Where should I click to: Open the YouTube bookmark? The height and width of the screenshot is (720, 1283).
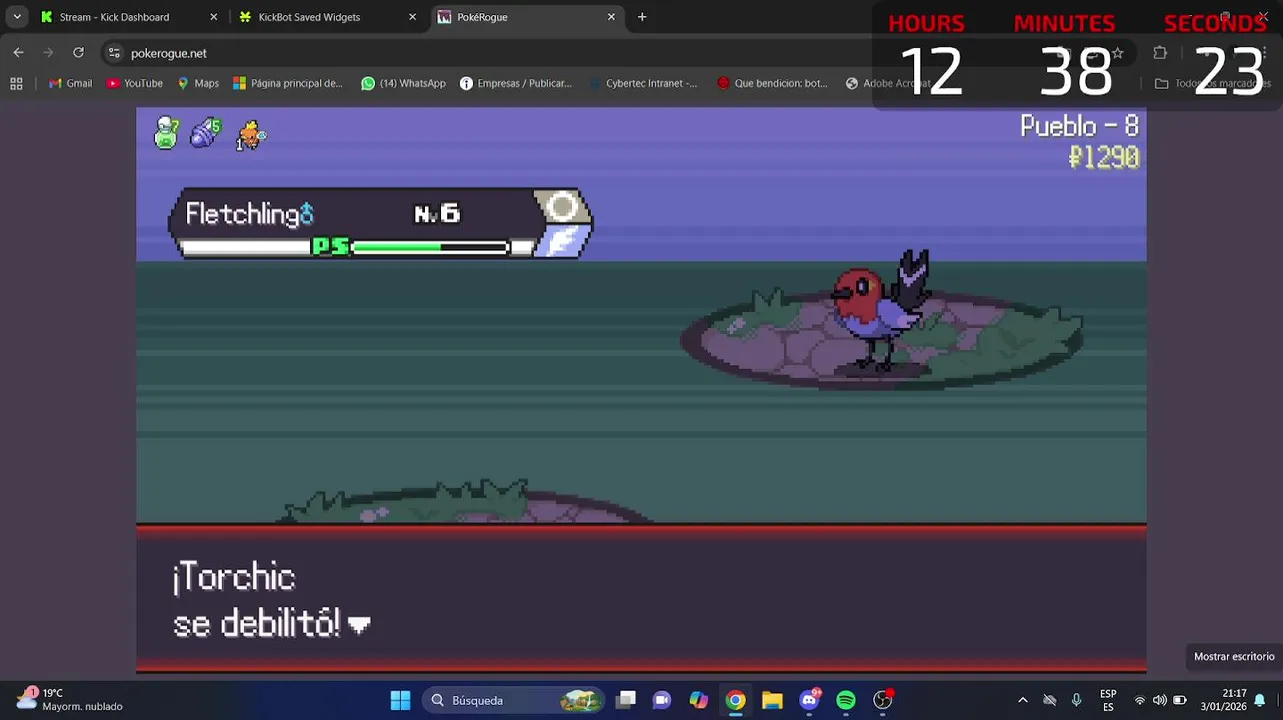point(135,83)
